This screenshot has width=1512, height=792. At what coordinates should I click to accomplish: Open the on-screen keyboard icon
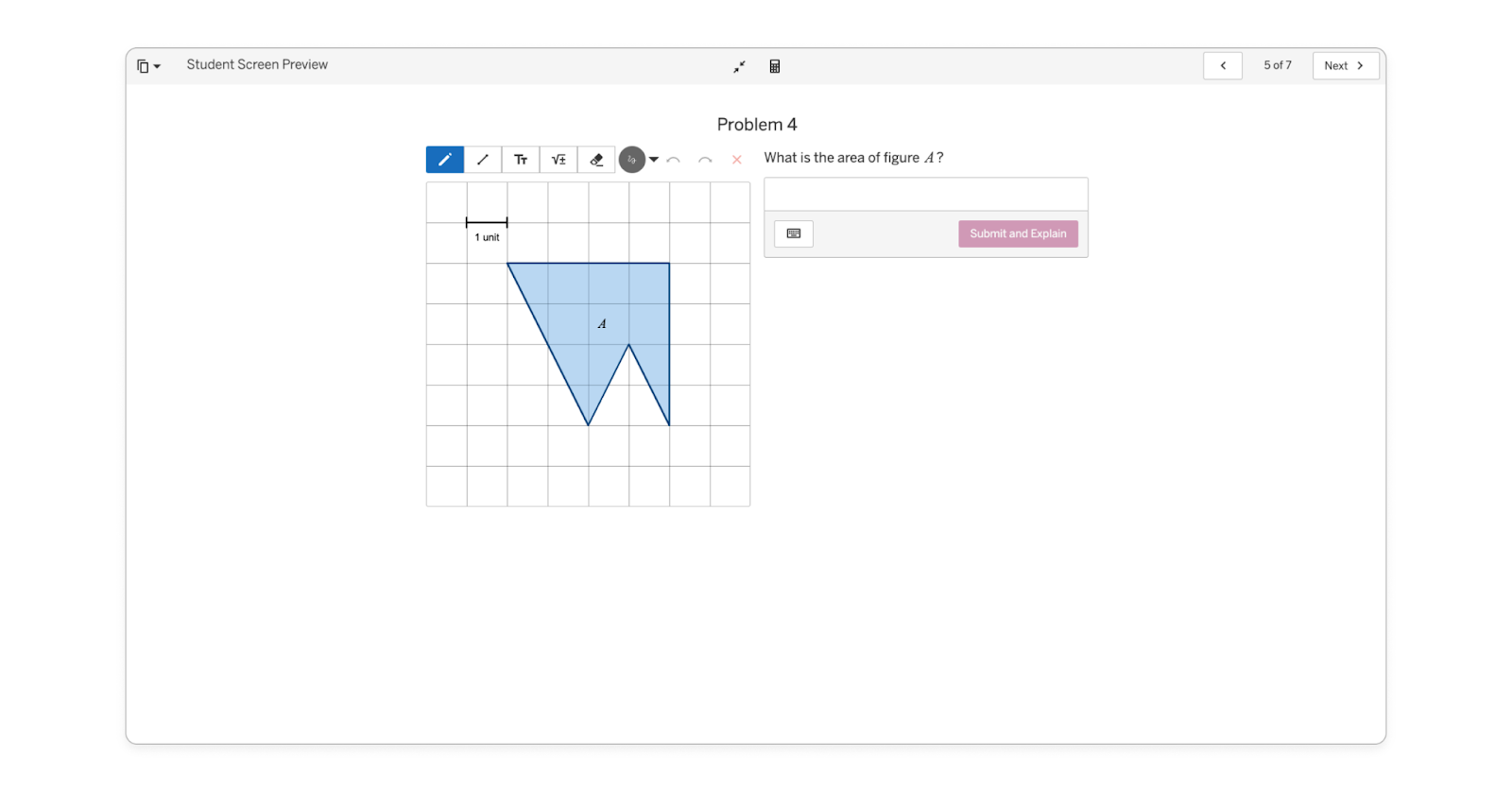793,233
